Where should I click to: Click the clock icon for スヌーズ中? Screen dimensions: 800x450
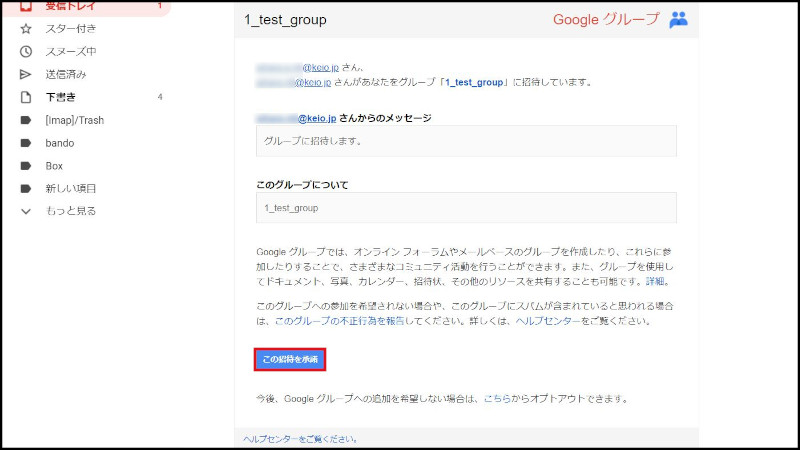(26, 52)
